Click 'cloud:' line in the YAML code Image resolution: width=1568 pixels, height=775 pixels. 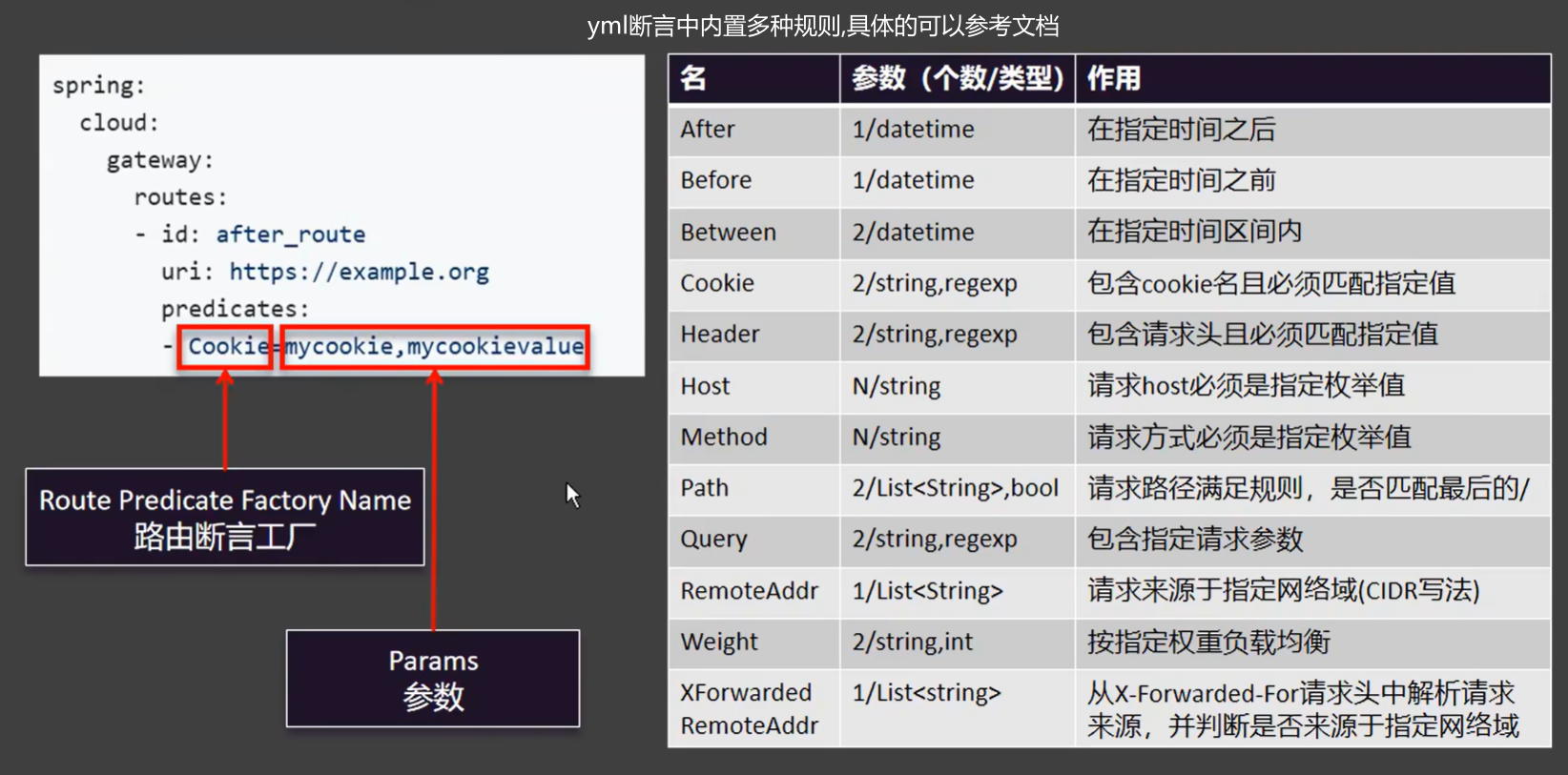[x=119, y=123]
